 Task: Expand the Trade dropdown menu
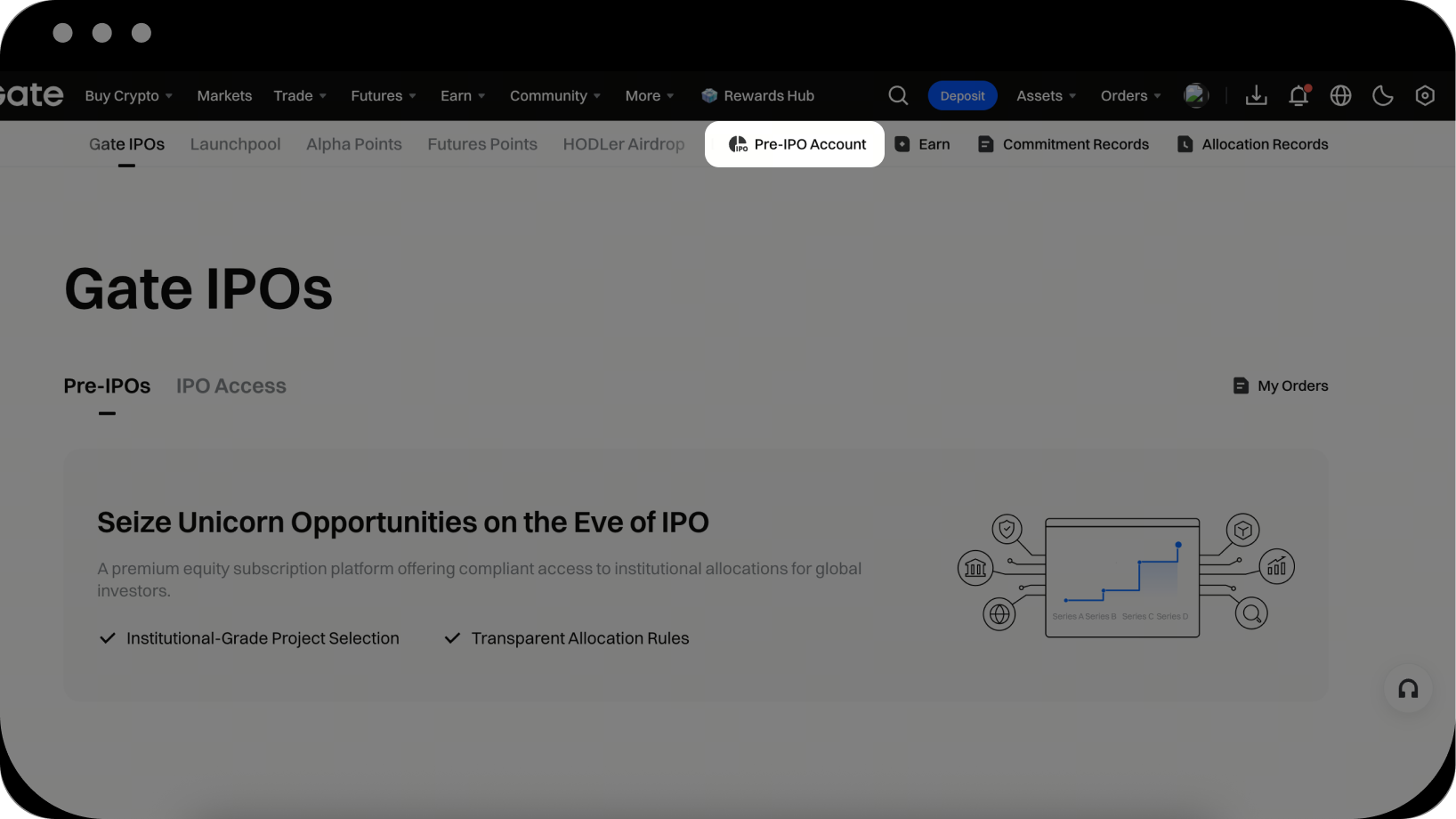click(x=300, y=95)
